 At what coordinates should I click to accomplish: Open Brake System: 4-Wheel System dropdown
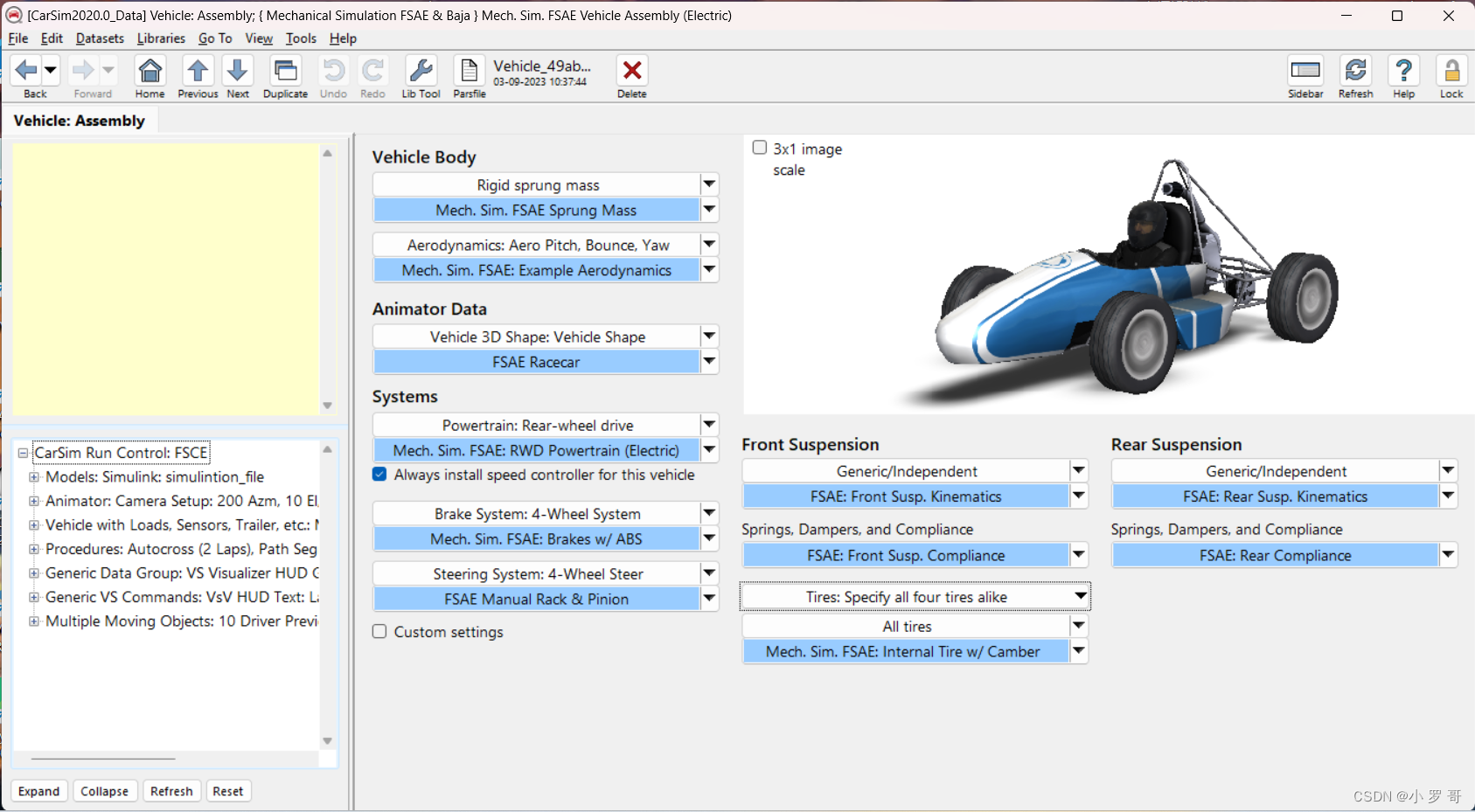(709, 513)
